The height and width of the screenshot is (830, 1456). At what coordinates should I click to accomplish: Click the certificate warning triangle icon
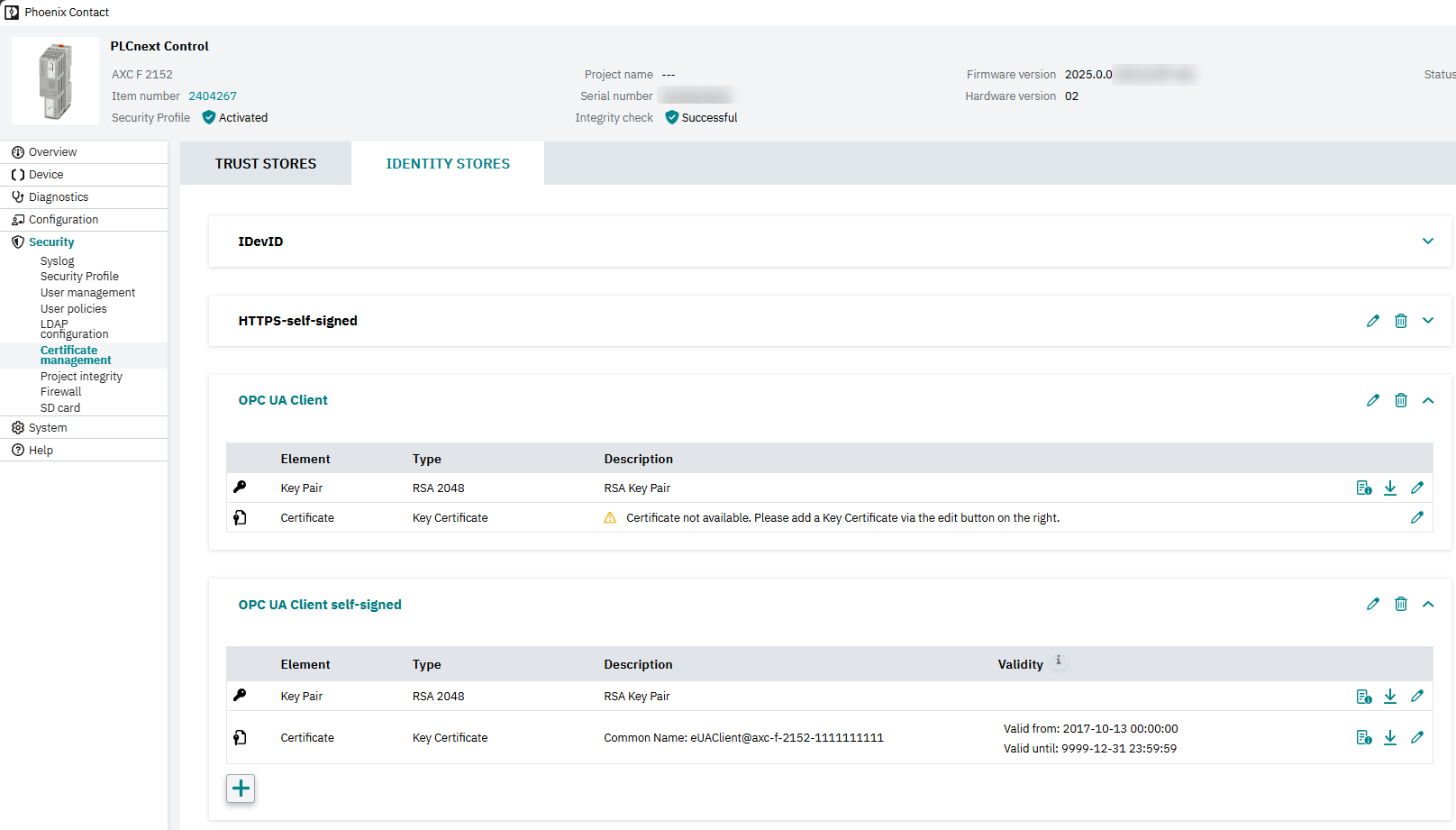610,517
